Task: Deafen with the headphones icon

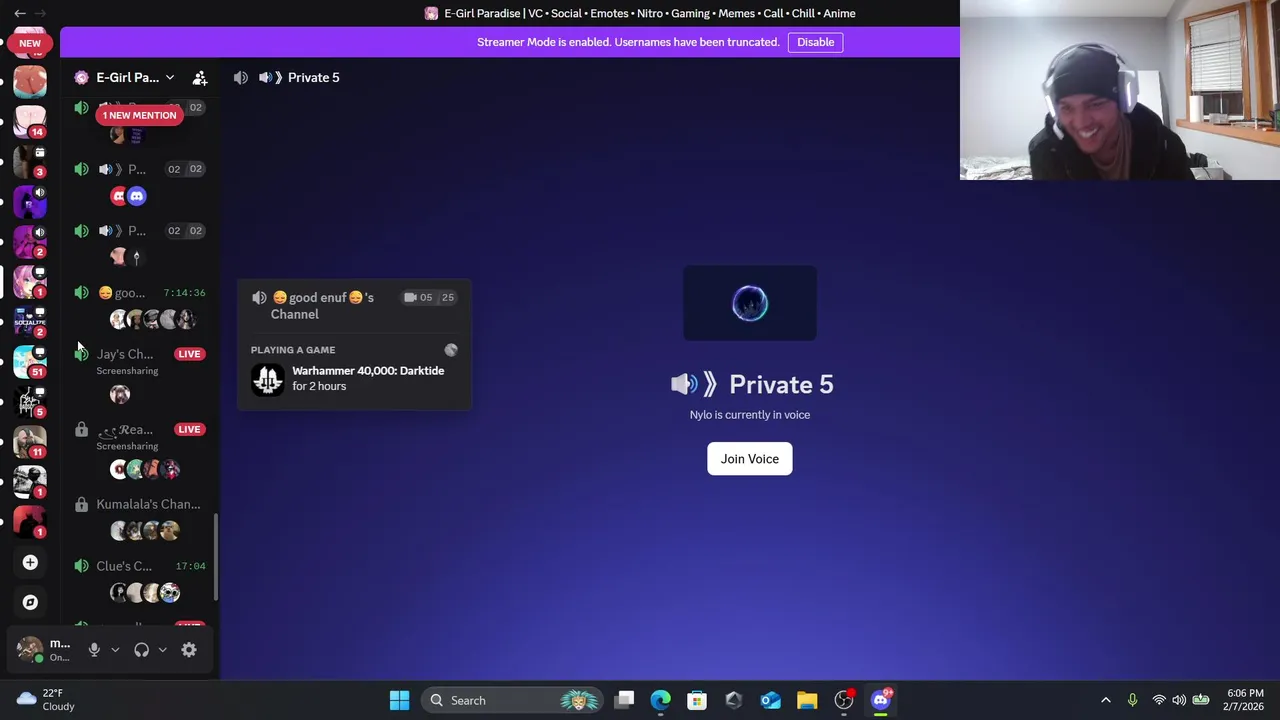Action: (x=142, y=650)
